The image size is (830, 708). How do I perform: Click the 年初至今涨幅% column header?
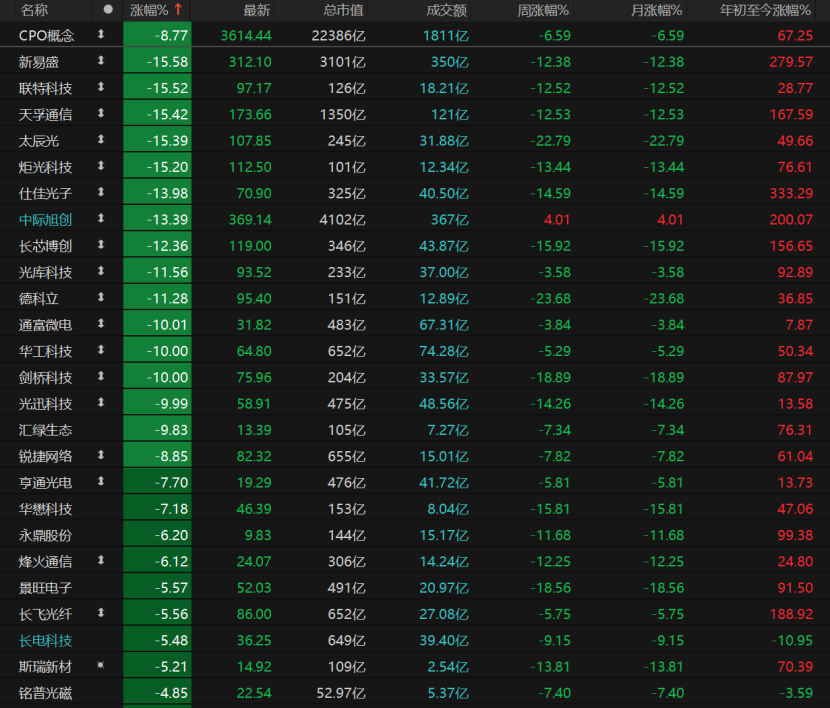click(x=766, y=10)
